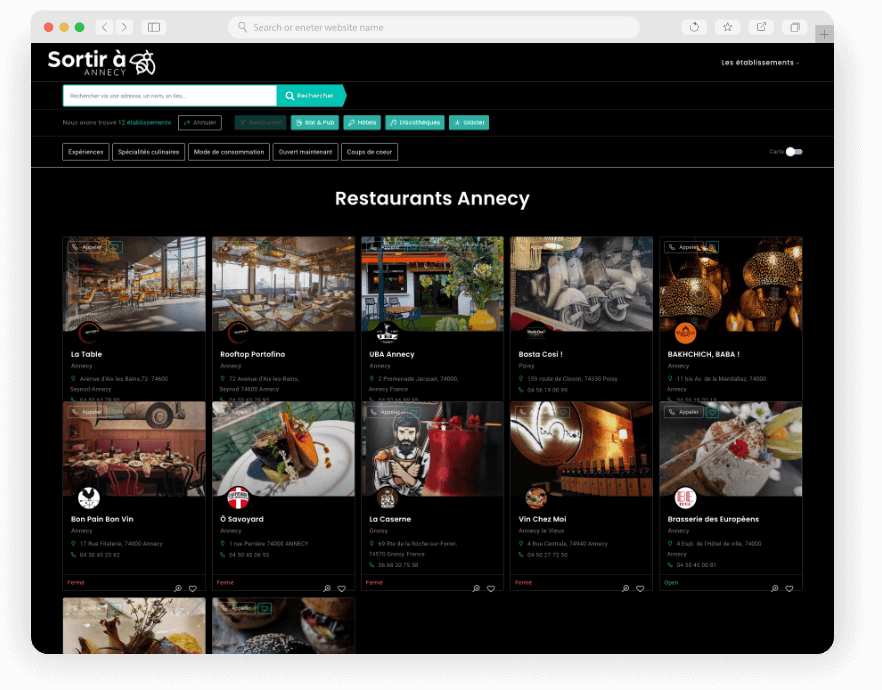Toggle the Glacier category filter
This screenshot has height=690, width=882.
point(469,123)
